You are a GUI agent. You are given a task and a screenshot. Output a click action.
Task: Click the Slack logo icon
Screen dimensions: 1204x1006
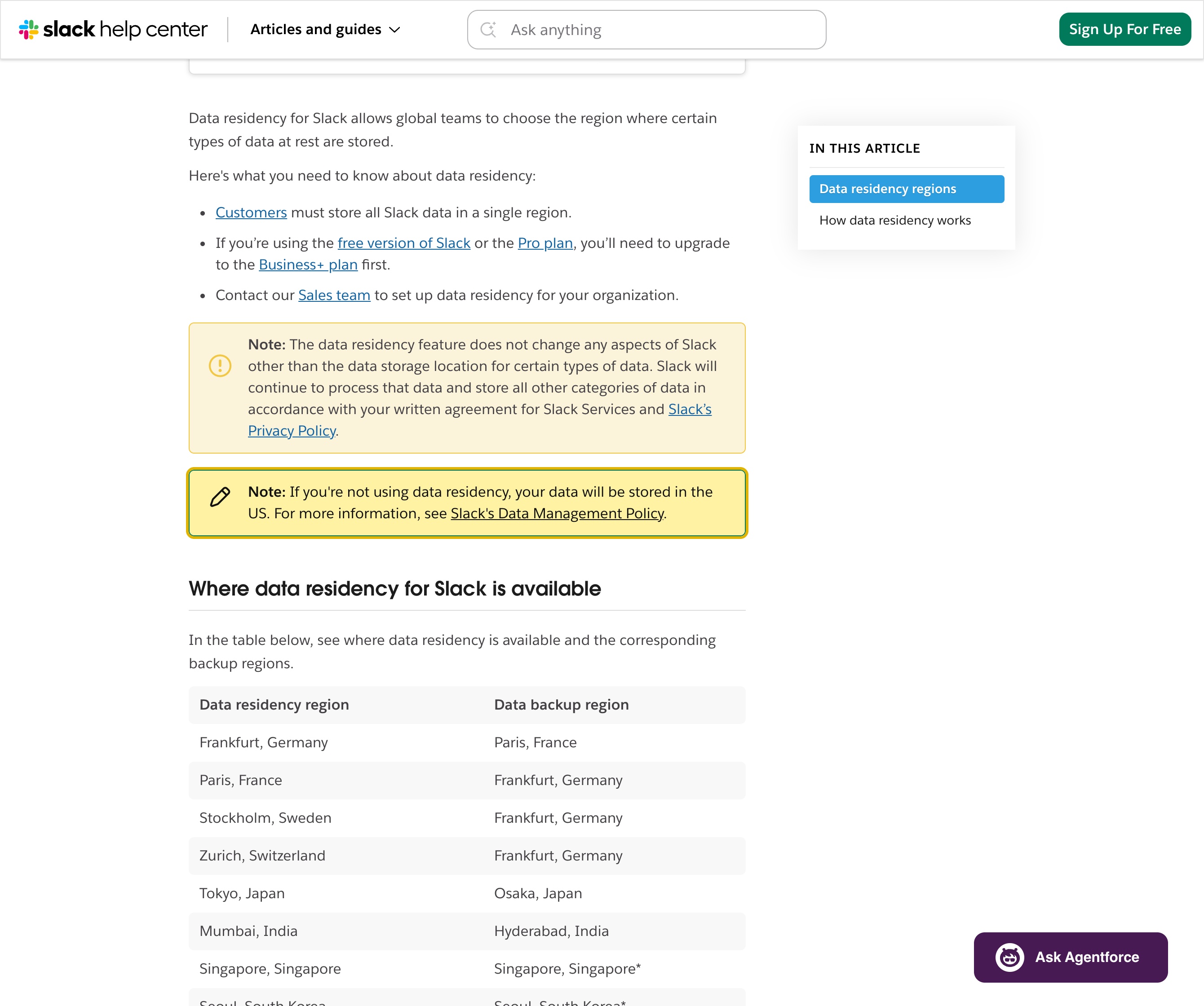pos(28,29)
